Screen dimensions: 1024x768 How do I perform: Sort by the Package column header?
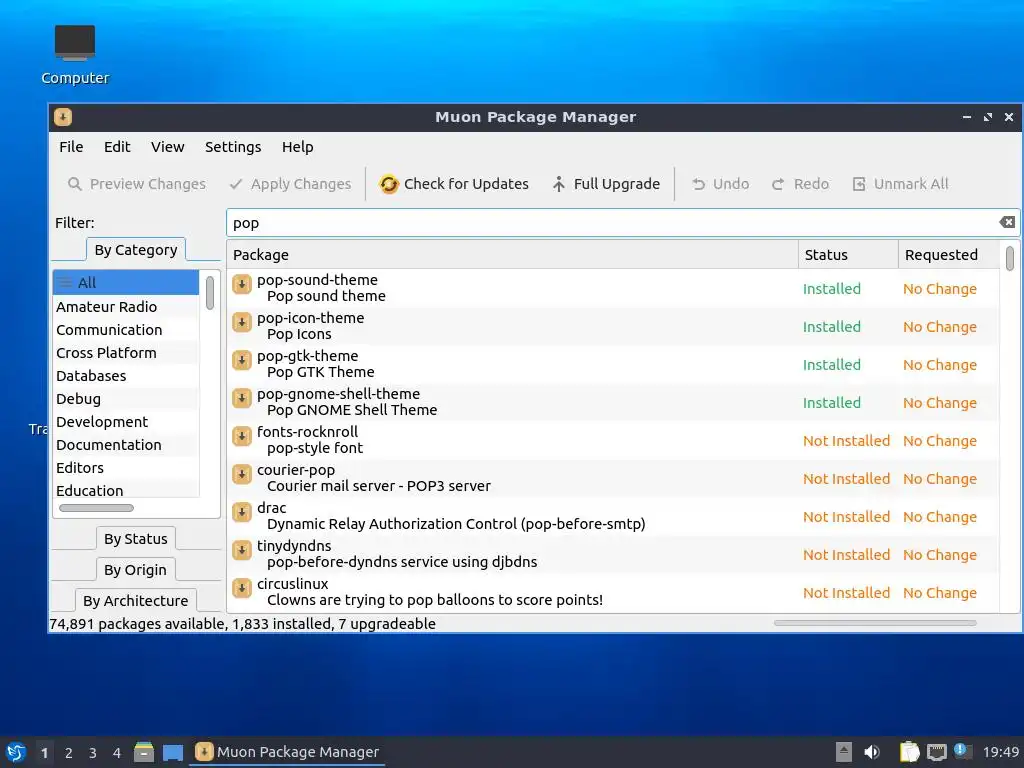pyautogui.click(x=512, y=255)
